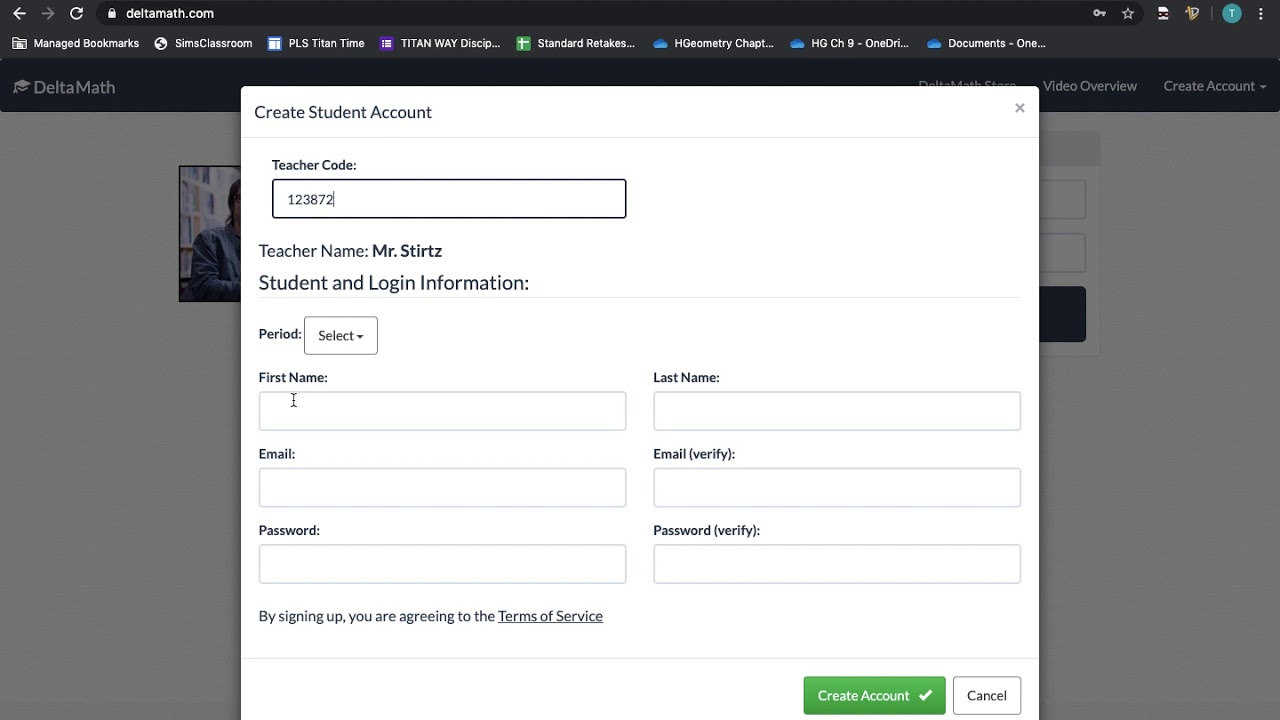
Task: Click the address bar URL deltamath.com
Action: coord(170,14)
